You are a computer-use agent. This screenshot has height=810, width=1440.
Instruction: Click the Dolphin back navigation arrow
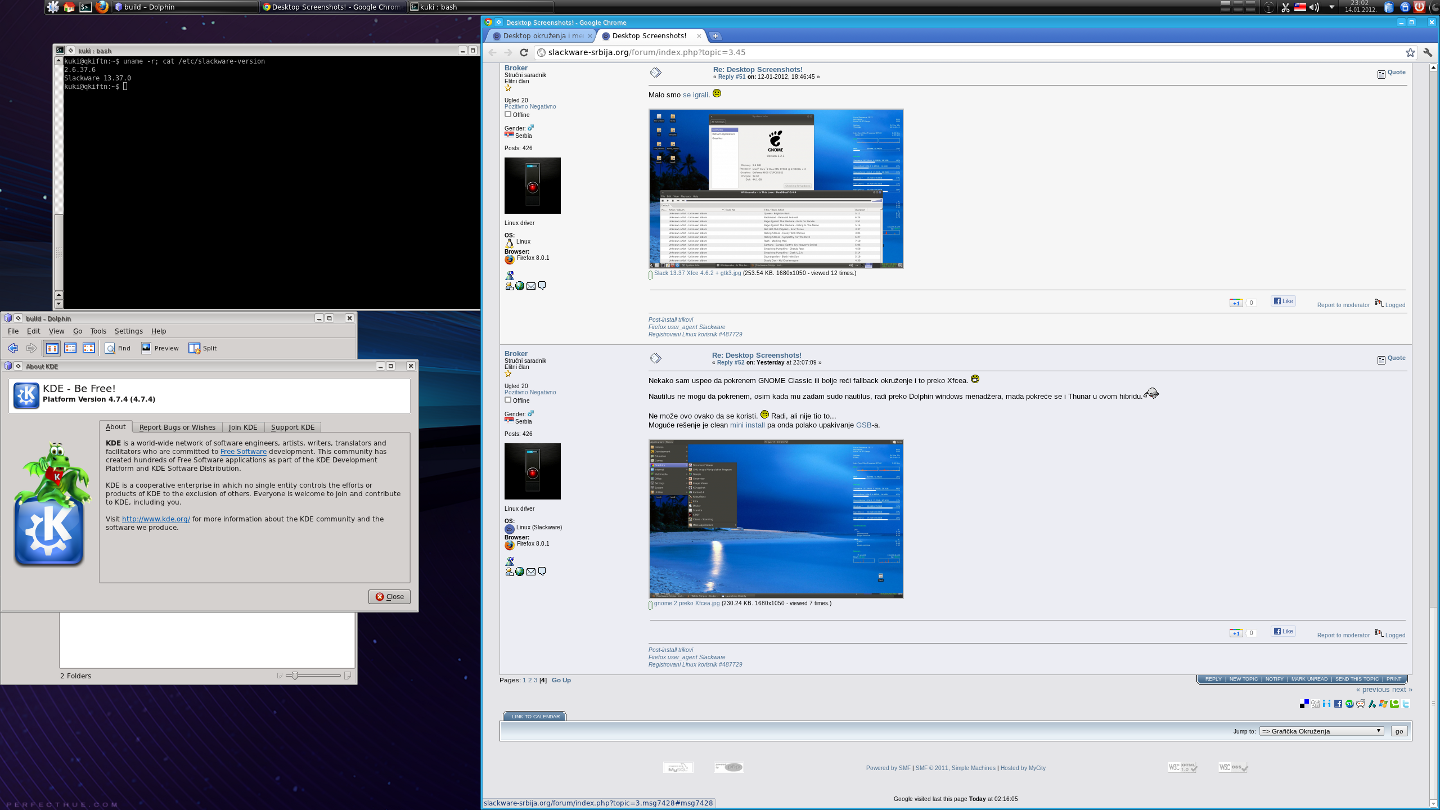pos(13,348)
